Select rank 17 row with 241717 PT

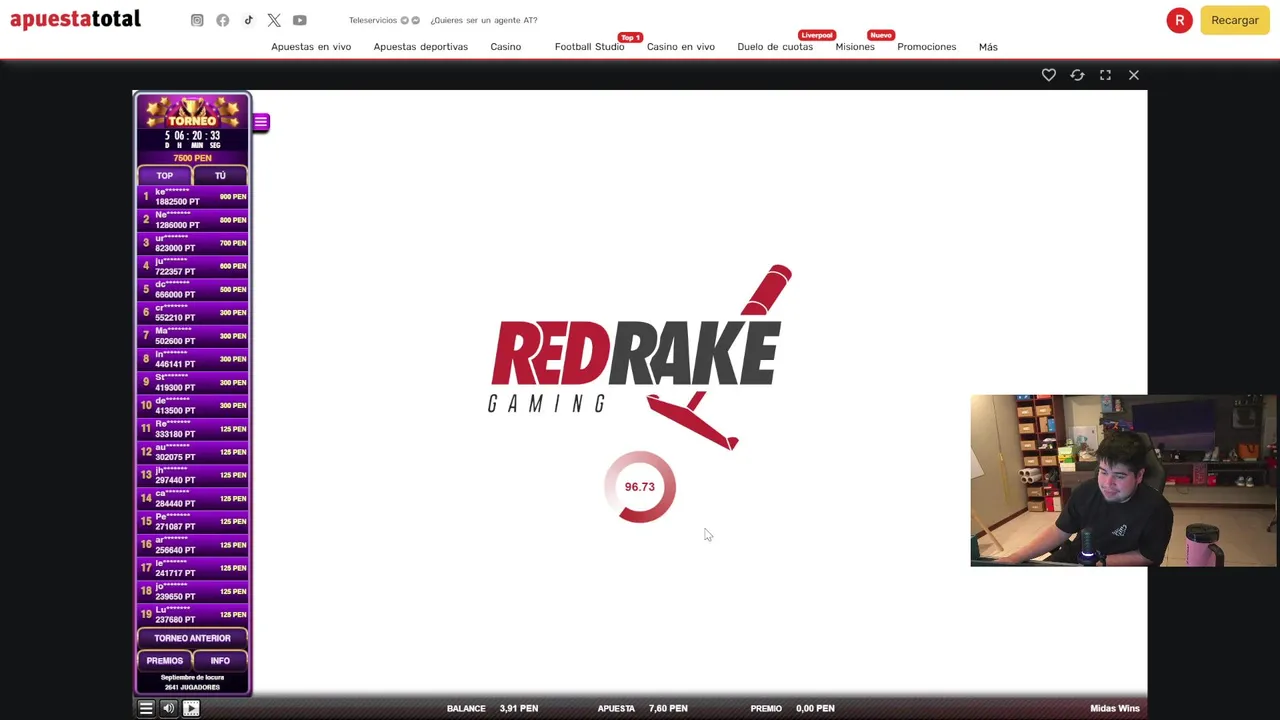(x=192, y=568)
